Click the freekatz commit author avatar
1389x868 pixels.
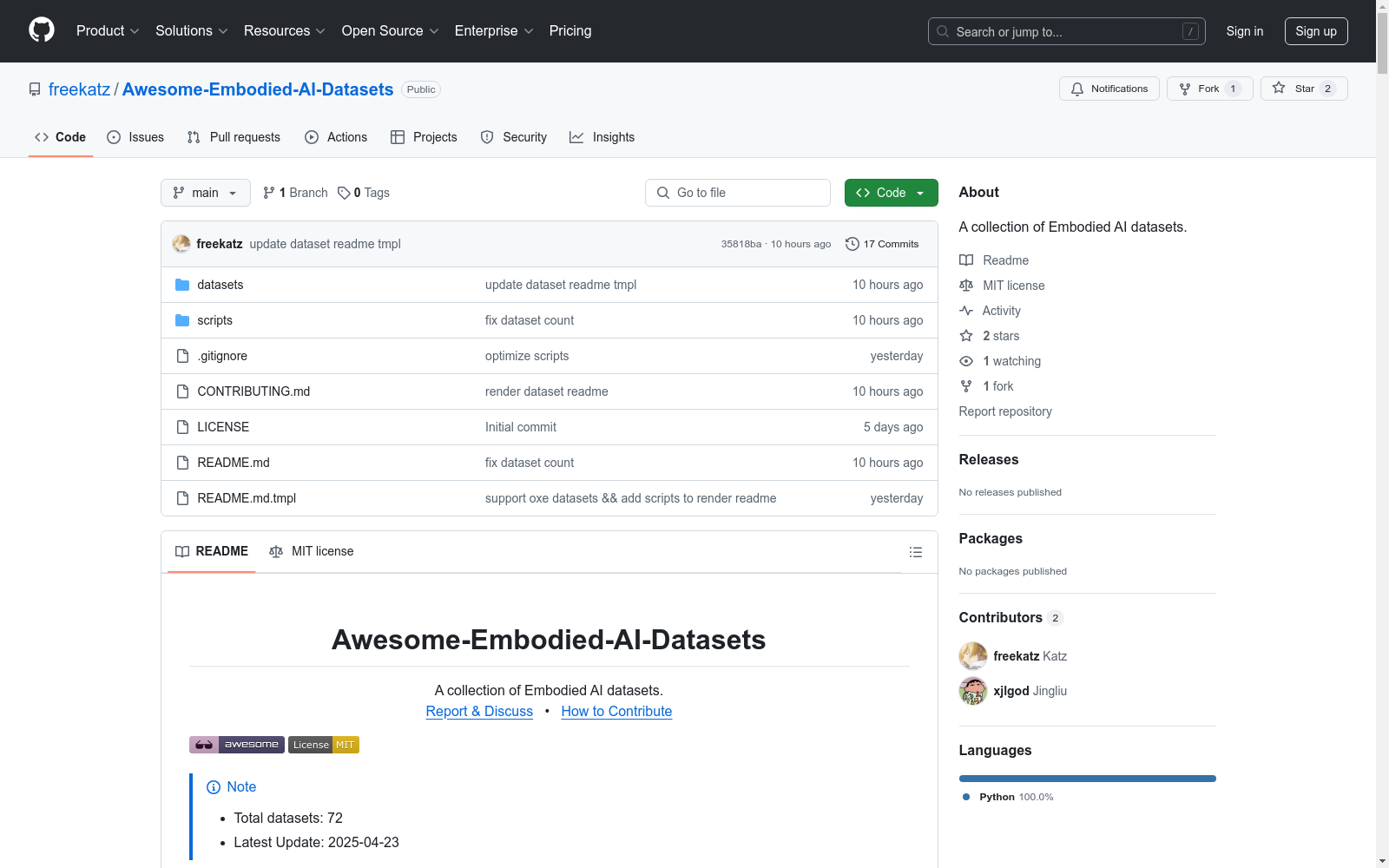[181, 244]
